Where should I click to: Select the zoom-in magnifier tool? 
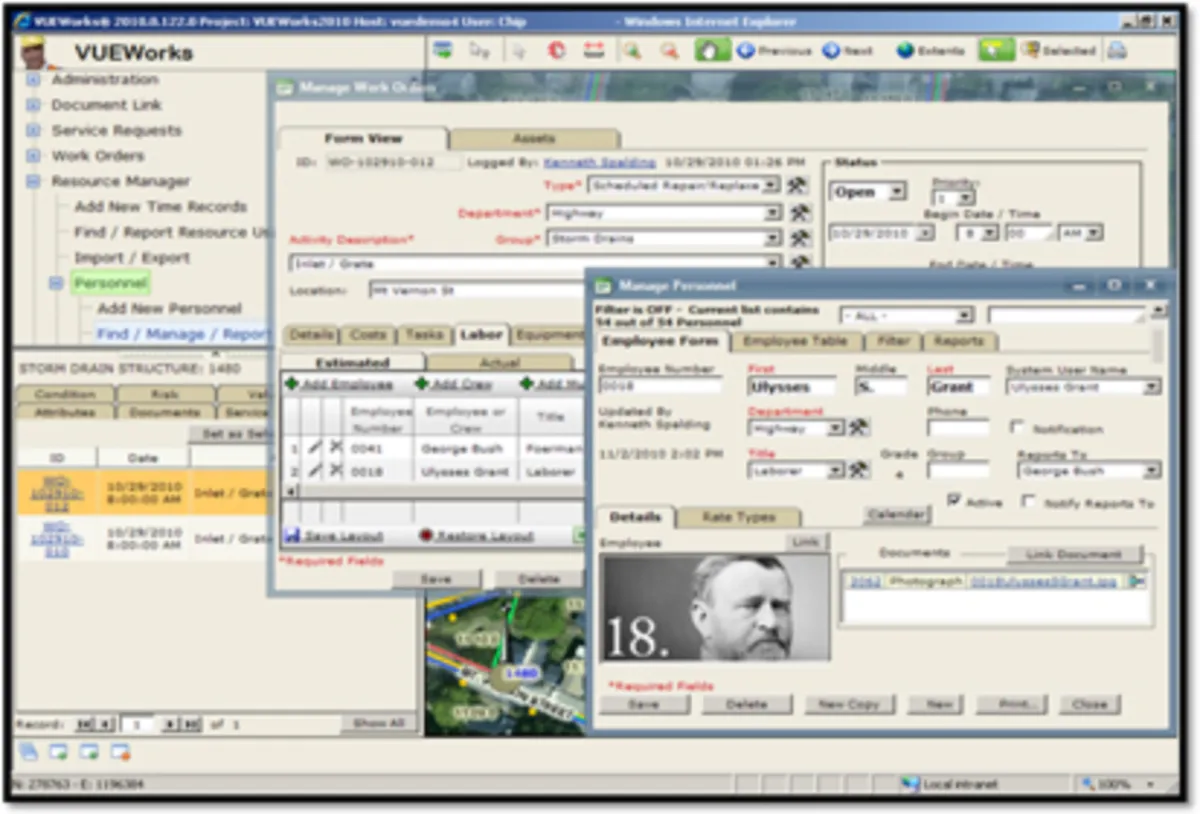631,50
